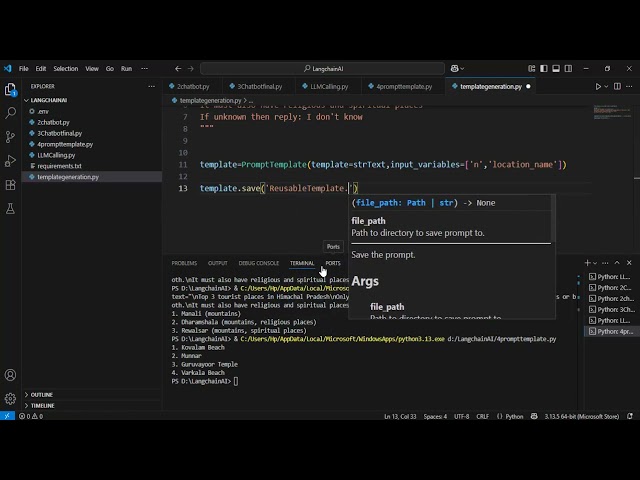Switch to the 3Chatbotfinal.py editor tab
The height and width of the screenshot is (480, 640).
260,87
